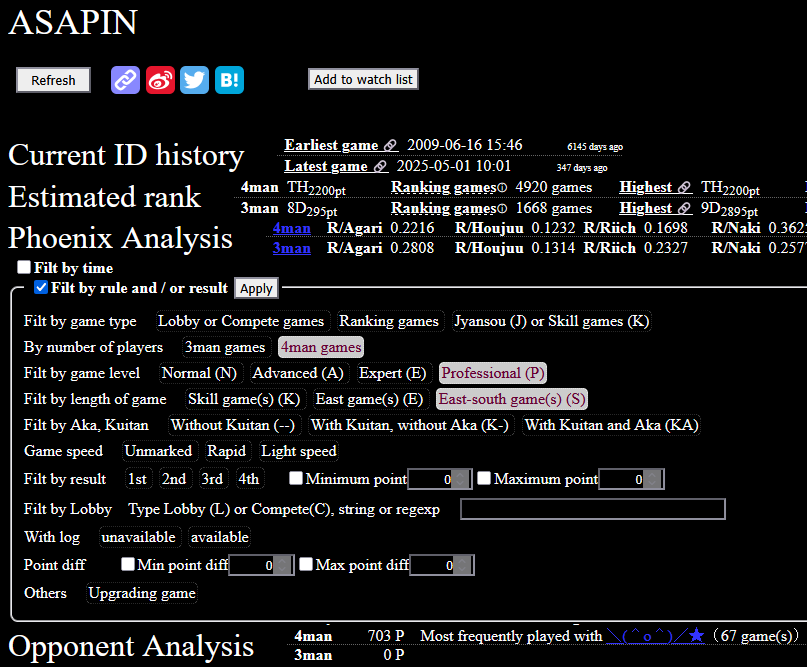This screenshot has width=807, height=667.
Task: Open the 4man Ranking games link
Action: pyautogui.click(x=443, y=187)
